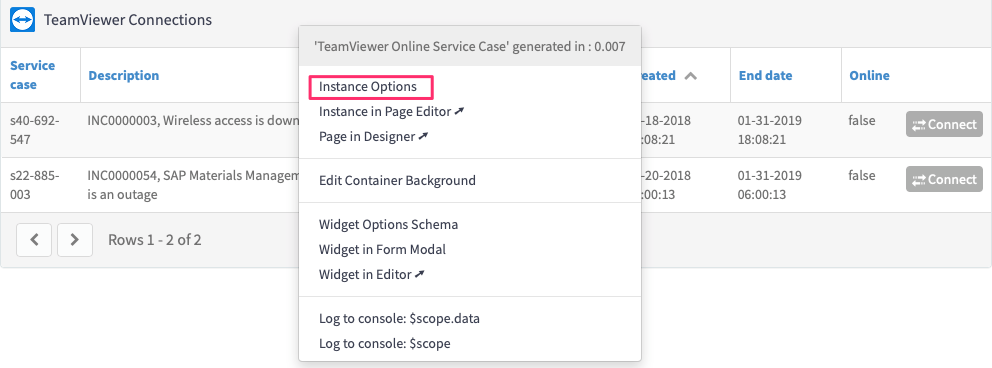Select Log to console: $scope.data
The width and height of the screenshot is (992, 368).
coord(399,319)
